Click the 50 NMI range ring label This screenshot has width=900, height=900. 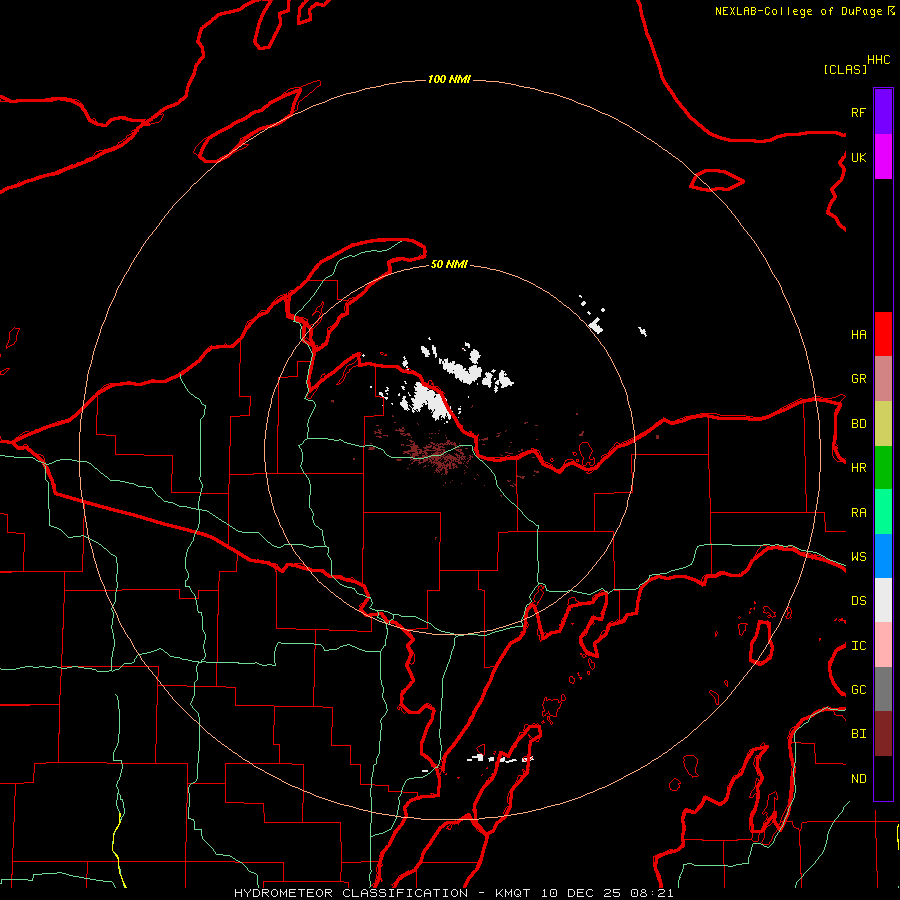449,264
